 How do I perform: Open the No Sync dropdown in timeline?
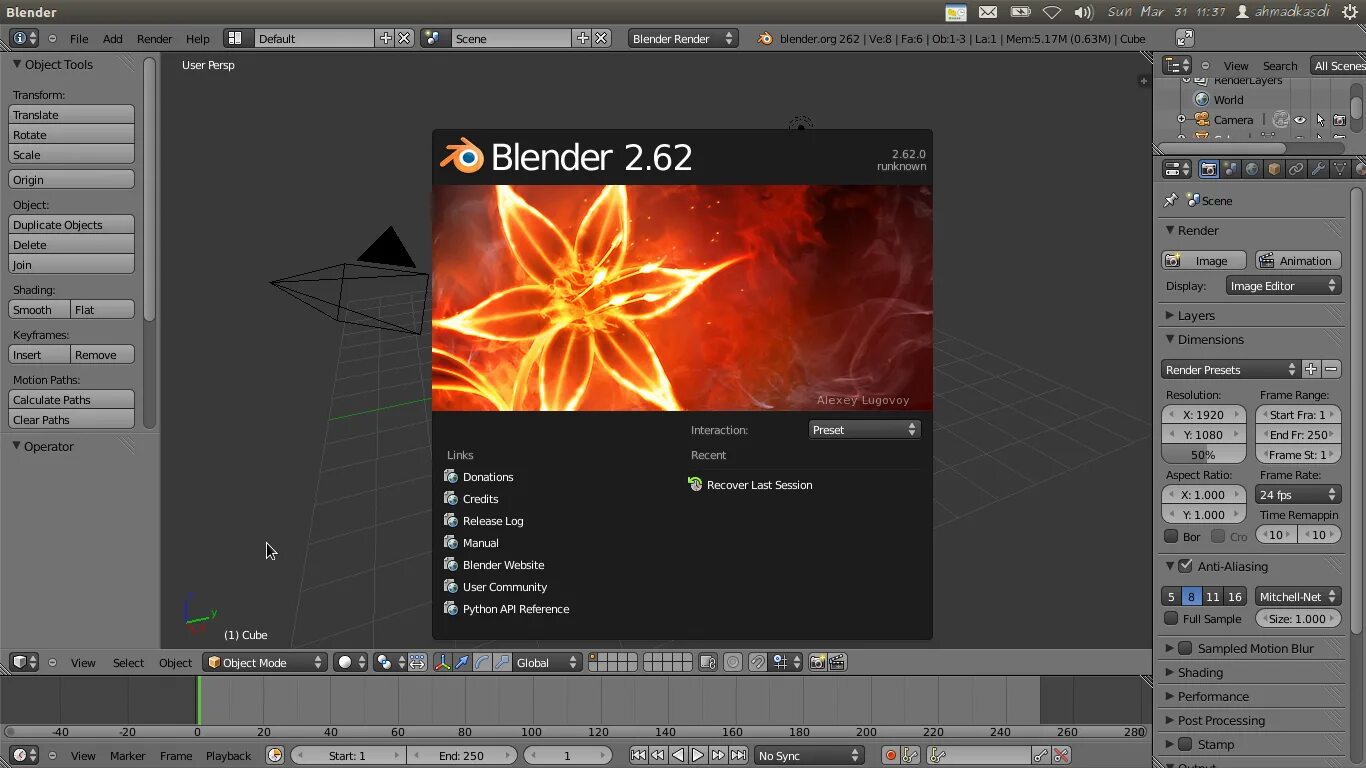click(x=809, y=755)
